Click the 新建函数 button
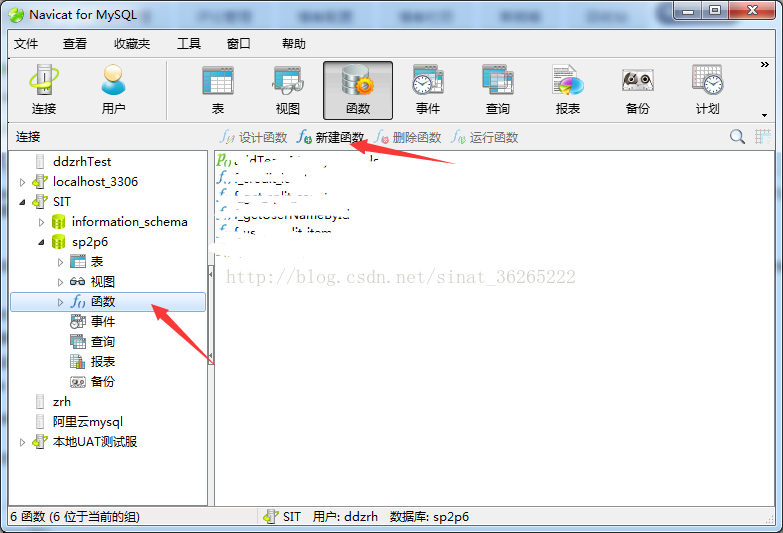The image size is (783, 533). click(331, 137)
